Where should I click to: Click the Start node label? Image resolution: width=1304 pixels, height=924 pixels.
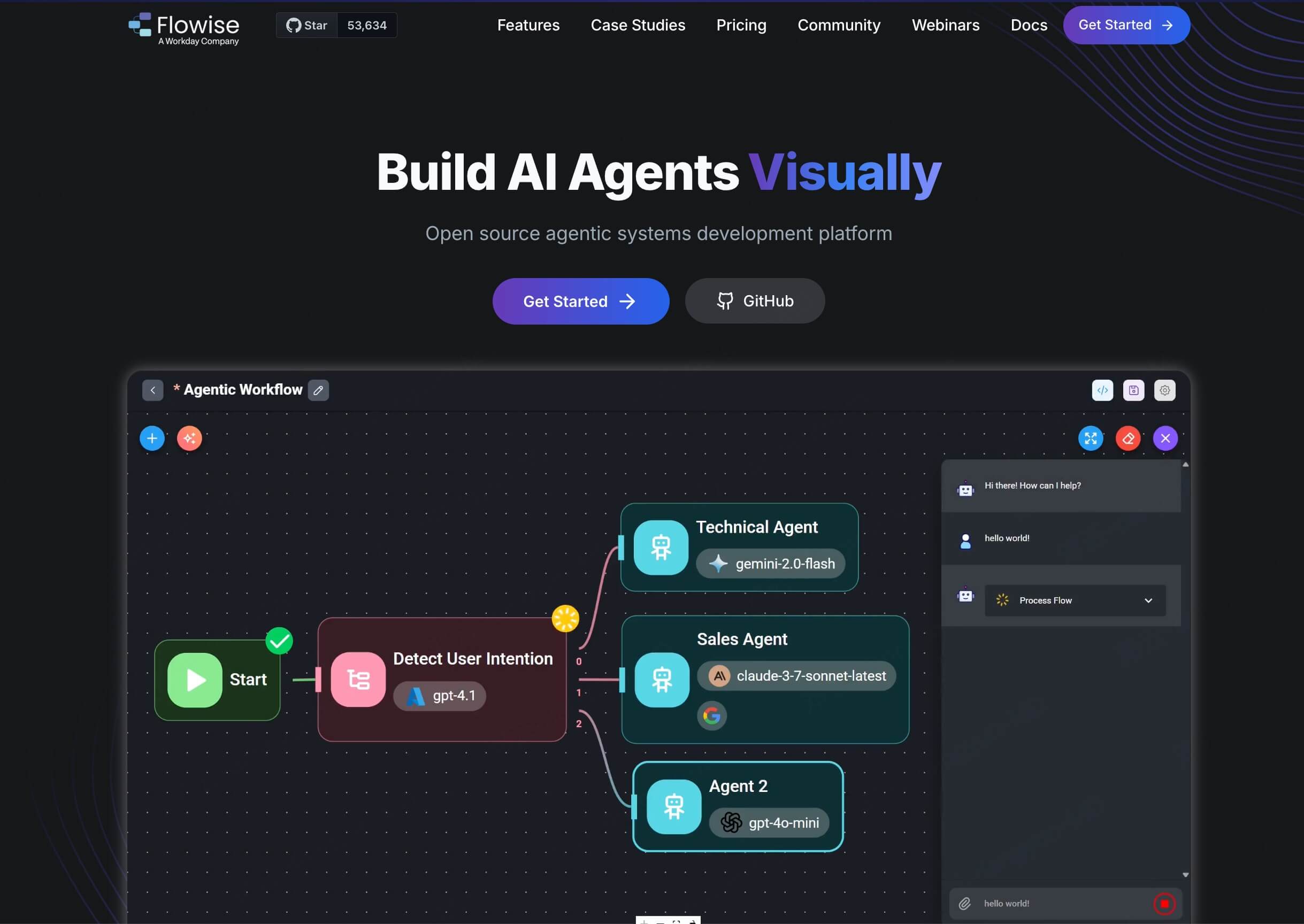pyautogui.click(x=248, y=680)
